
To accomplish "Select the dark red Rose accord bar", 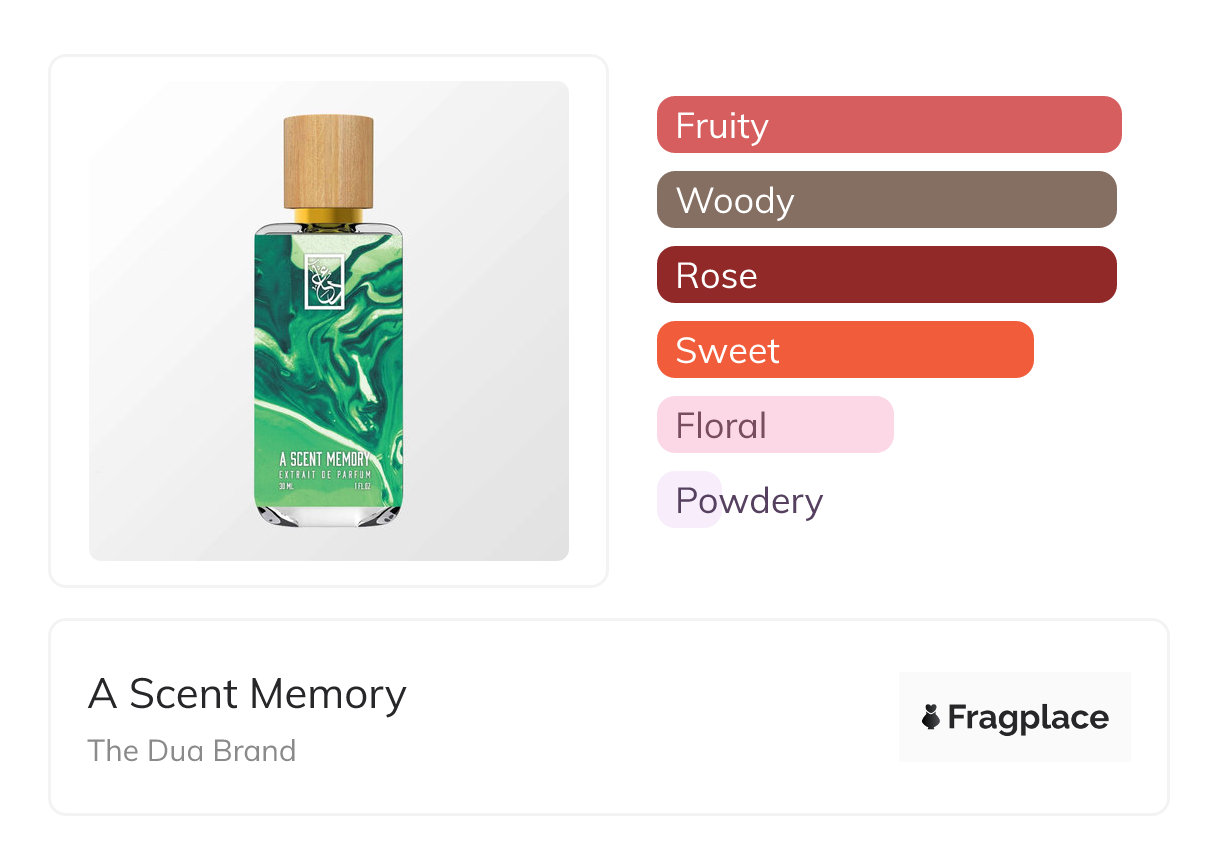I will (886, 275).
